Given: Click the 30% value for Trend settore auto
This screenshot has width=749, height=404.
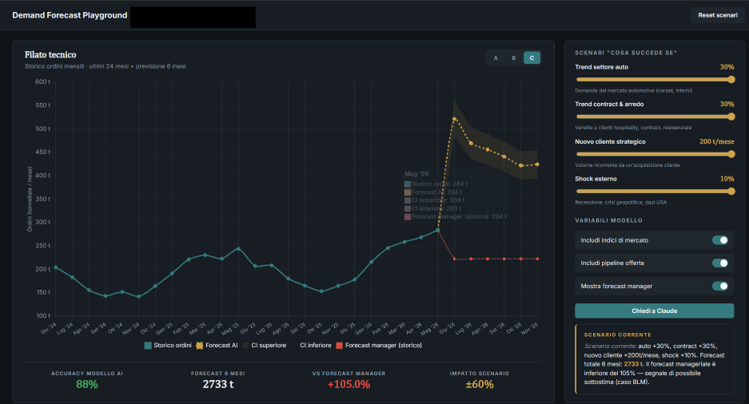Looking at the screenshot, I should point(727,67).
